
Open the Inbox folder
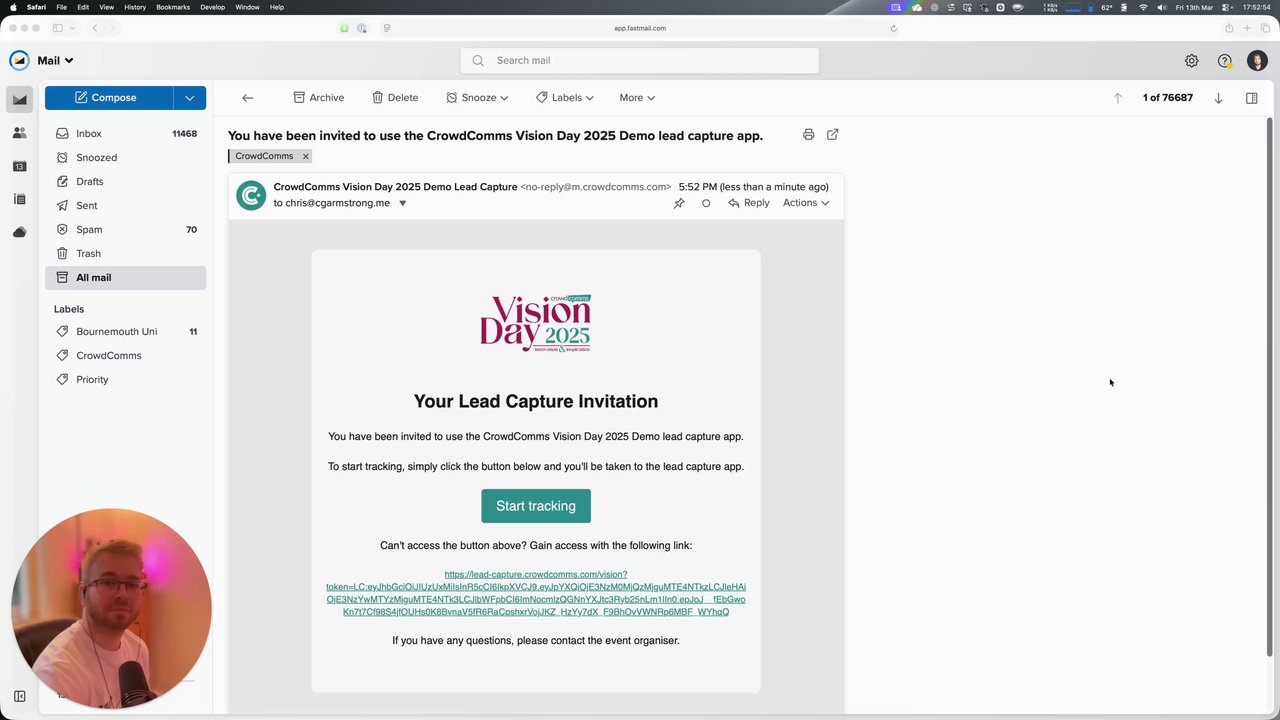(x=125, y=134)
